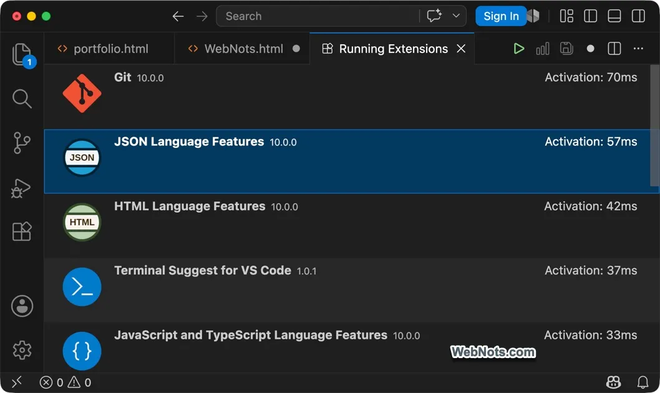660x393 pixels.
Task: Open the editor More Actions ellipsis
Action: coord(638,49)
